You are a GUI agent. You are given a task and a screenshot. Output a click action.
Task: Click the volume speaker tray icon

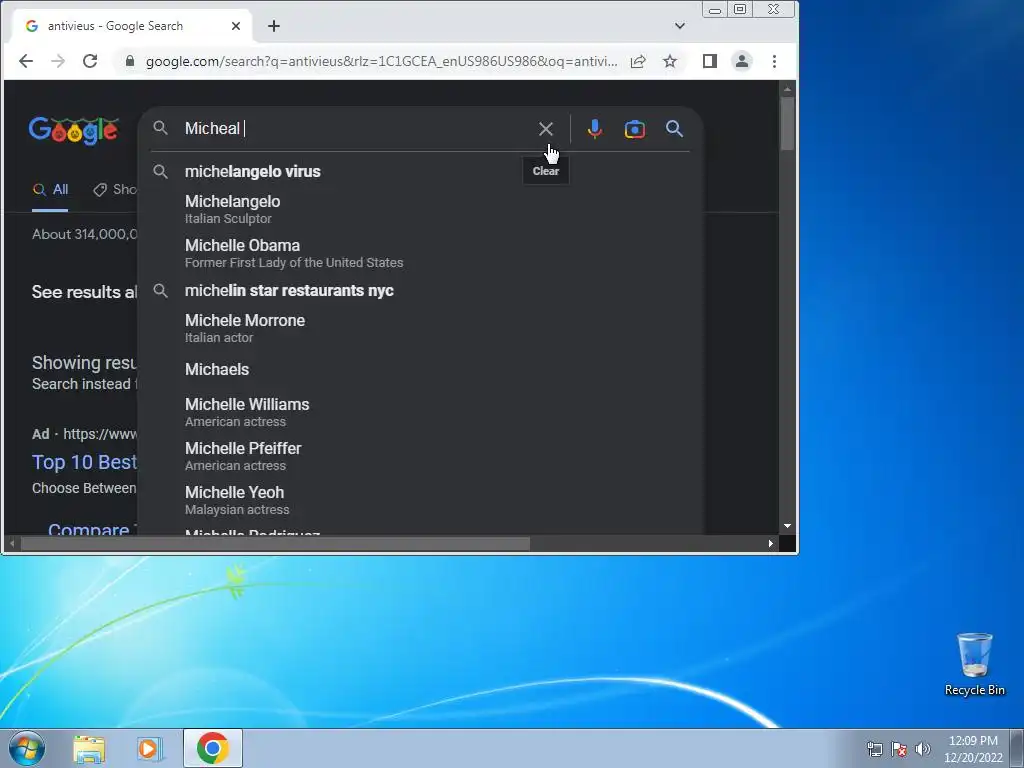(922, 749)
